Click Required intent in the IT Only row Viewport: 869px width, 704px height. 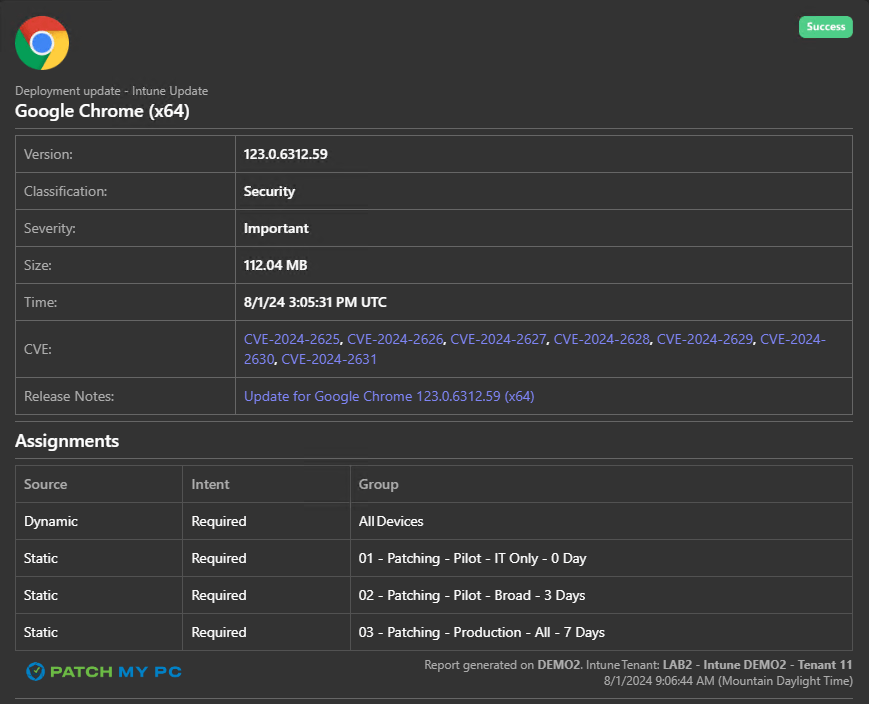[219, 558]
